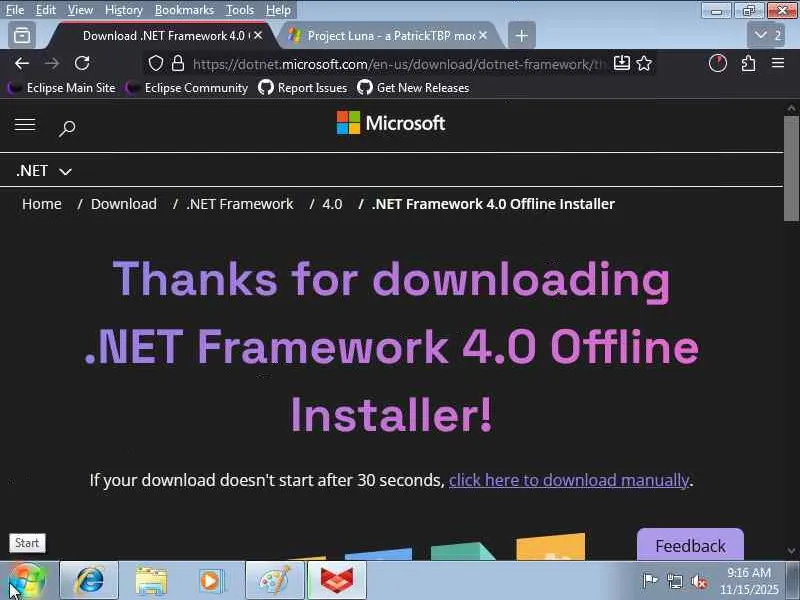Open the Action Center flag tray icon

tap(650, 581)
